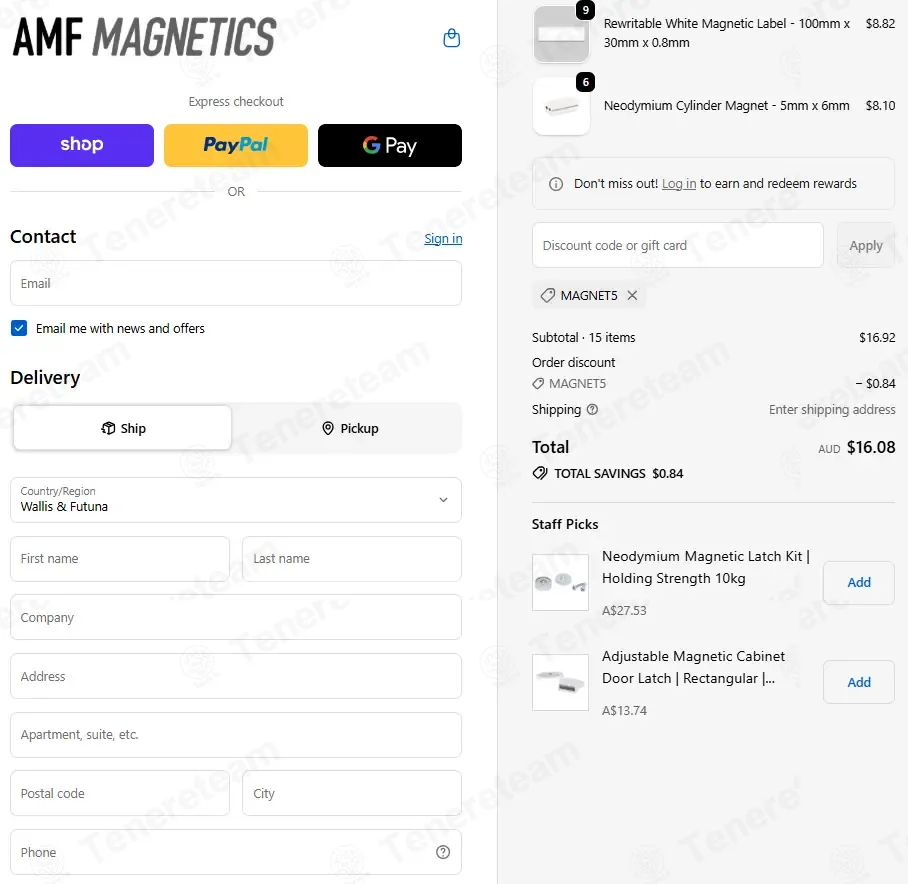908x884 pixels.
Task: Click the TOTAL SAVINGS $0.84 text
Action: (x=618, y=474)
